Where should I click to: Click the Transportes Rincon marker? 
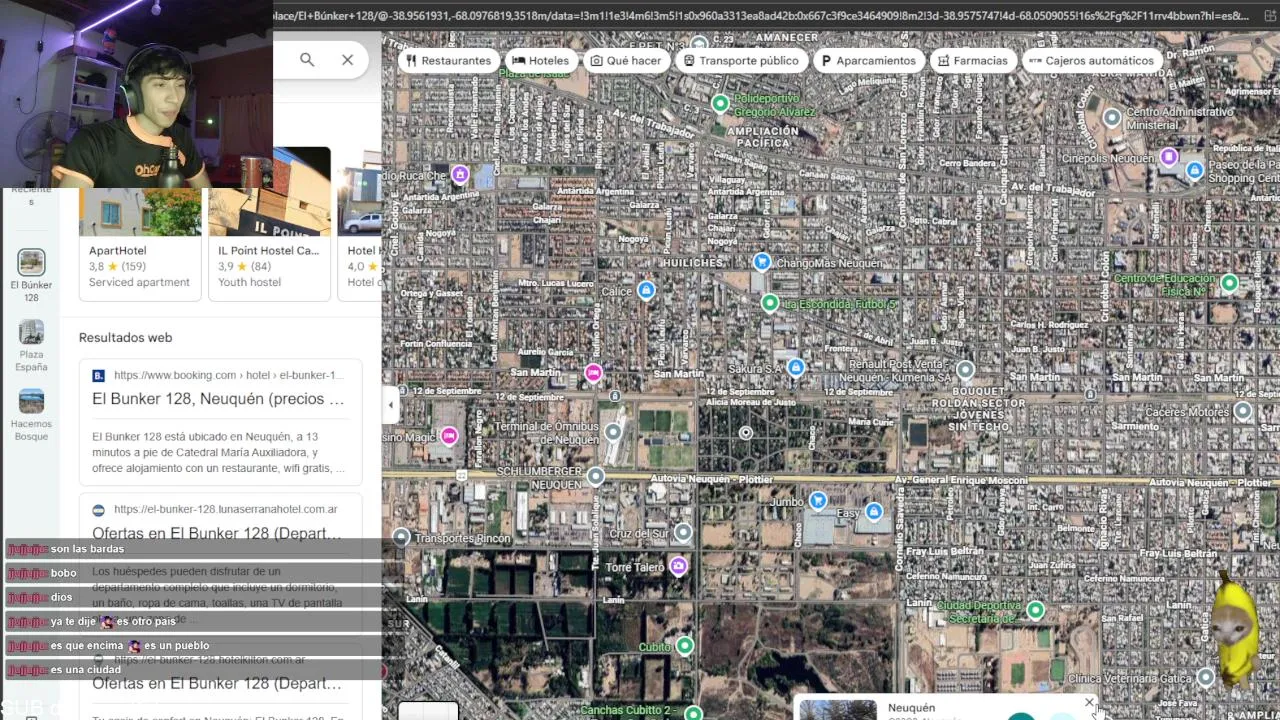(402, 537)
